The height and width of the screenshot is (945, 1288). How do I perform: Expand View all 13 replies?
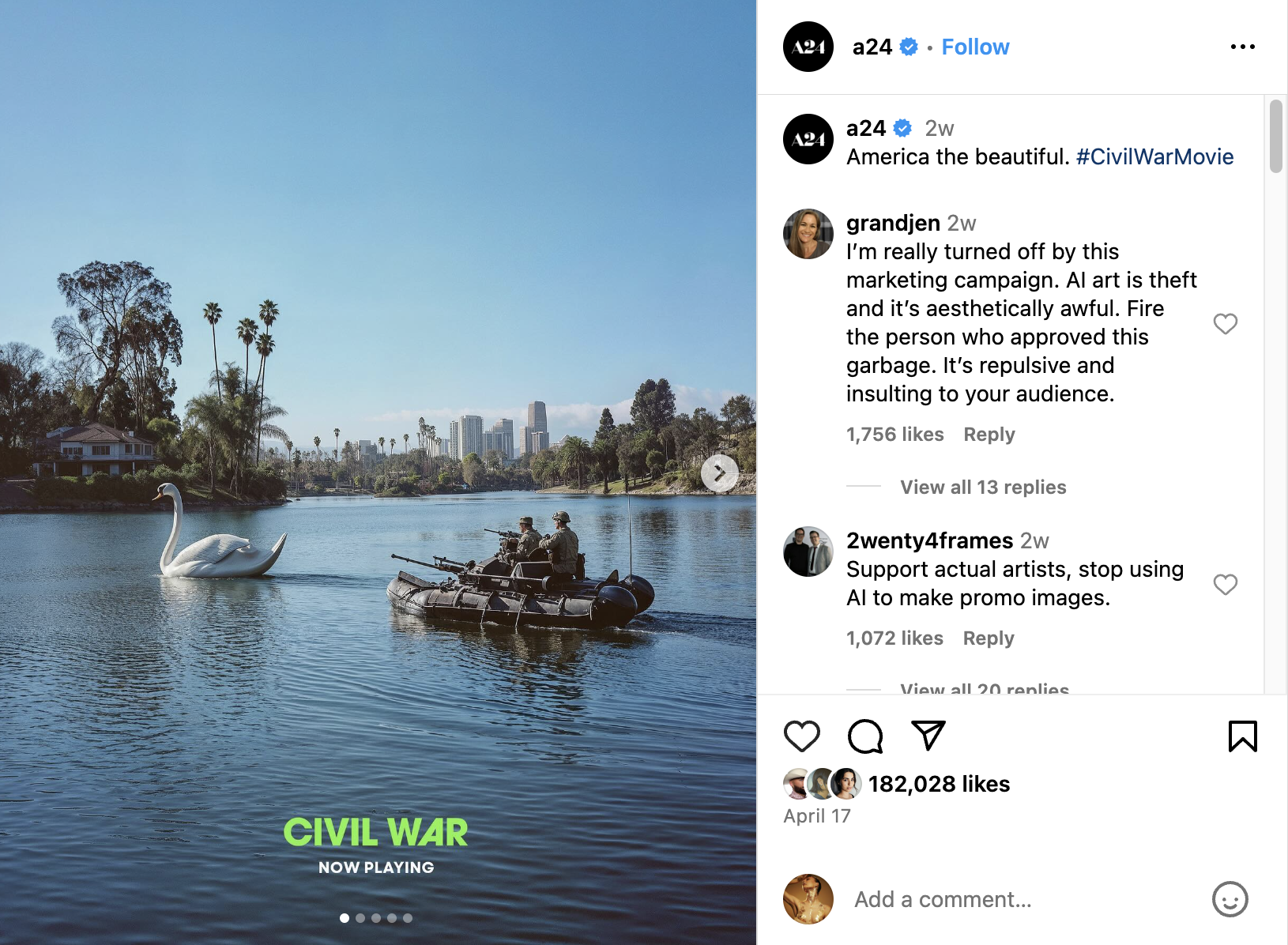(983, 487)
